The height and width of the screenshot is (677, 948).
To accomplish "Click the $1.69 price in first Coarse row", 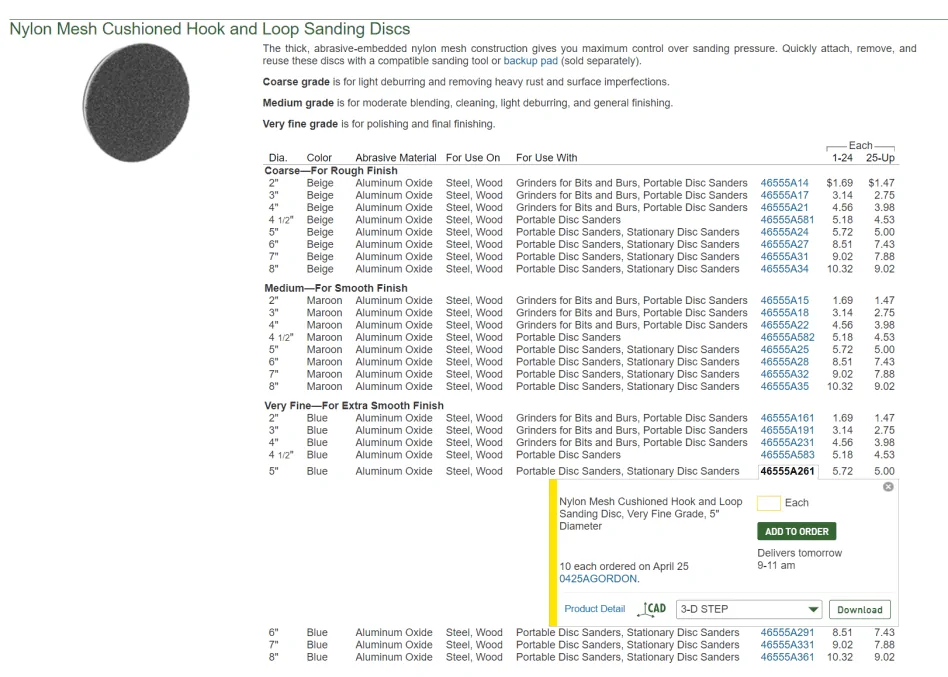I will pos(840,183).
